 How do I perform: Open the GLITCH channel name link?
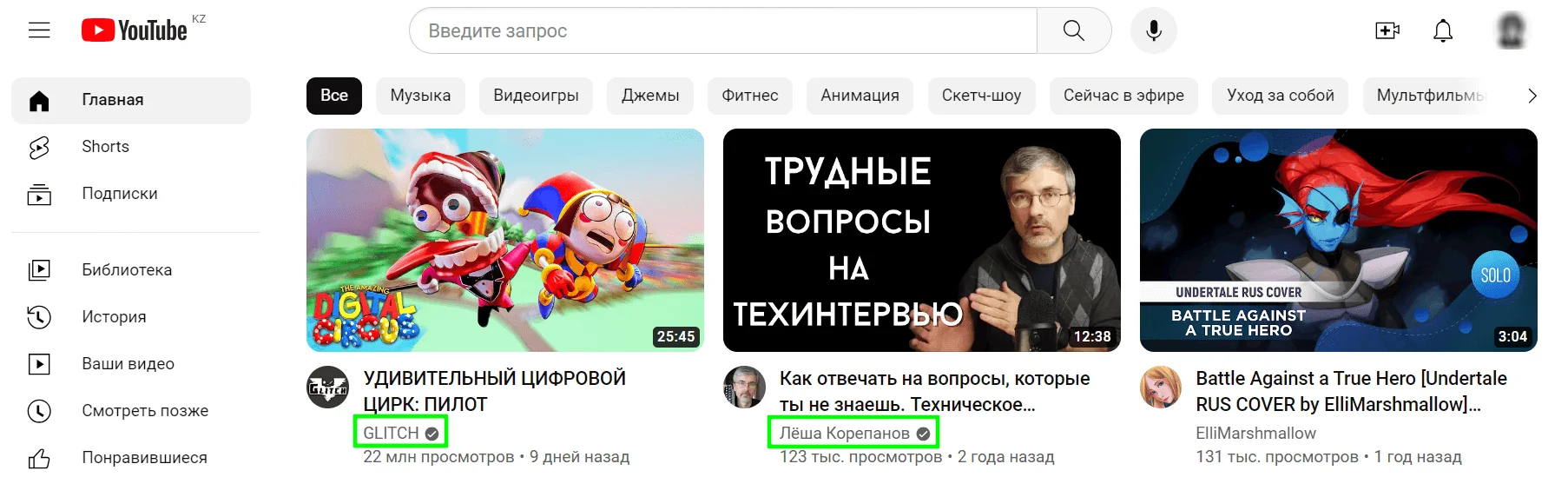391,433
